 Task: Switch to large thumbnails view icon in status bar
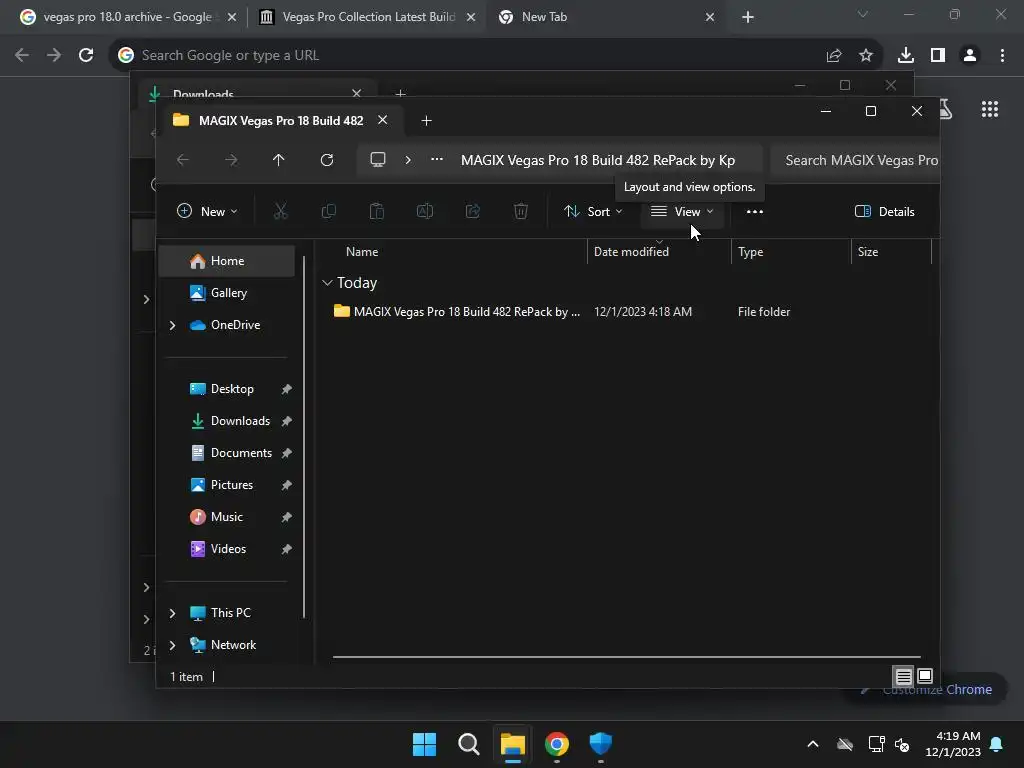click(x=925, y=676)
